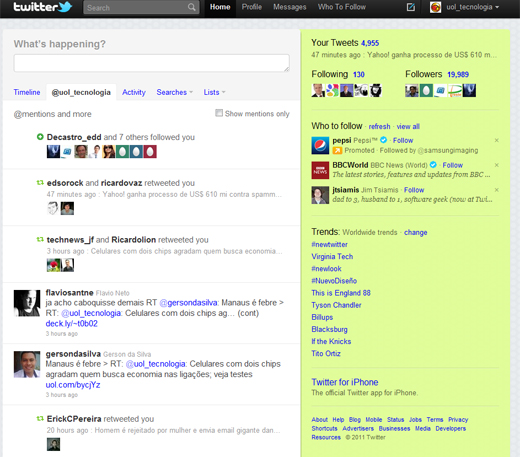Open the compose new tweet icon
Image resolution: width=520 pixels, height=457 pixels.
click(x=411, y=7)
